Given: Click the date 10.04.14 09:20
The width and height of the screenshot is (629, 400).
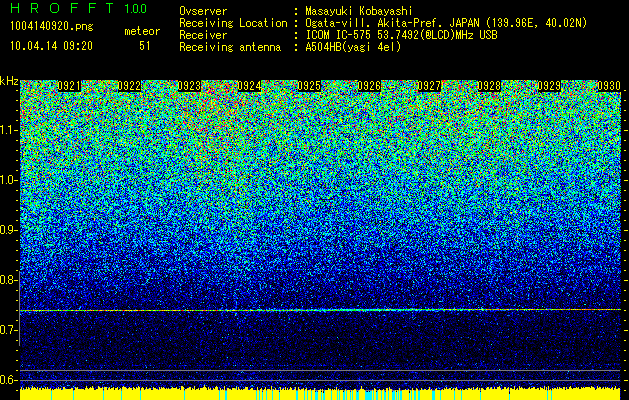Looking at the screenshot, I should [51, 46].
